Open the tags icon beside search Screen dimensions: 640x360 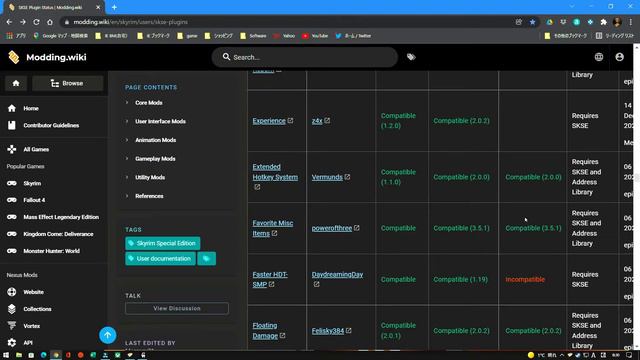(x=411, y=57)
